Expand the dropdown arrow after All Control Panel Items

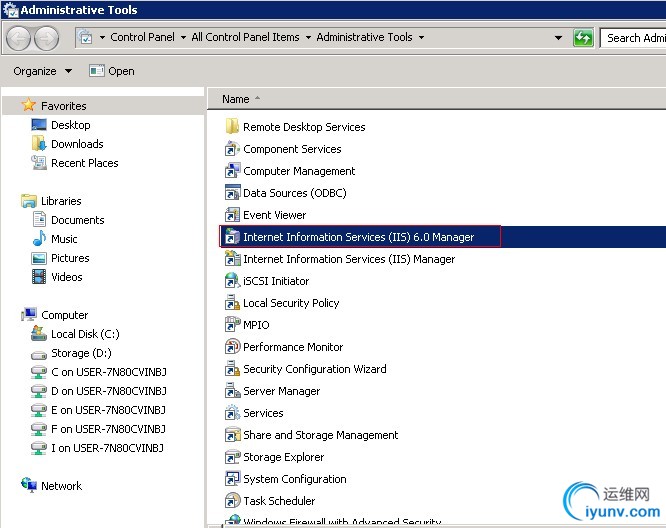(x=308, y=37)
